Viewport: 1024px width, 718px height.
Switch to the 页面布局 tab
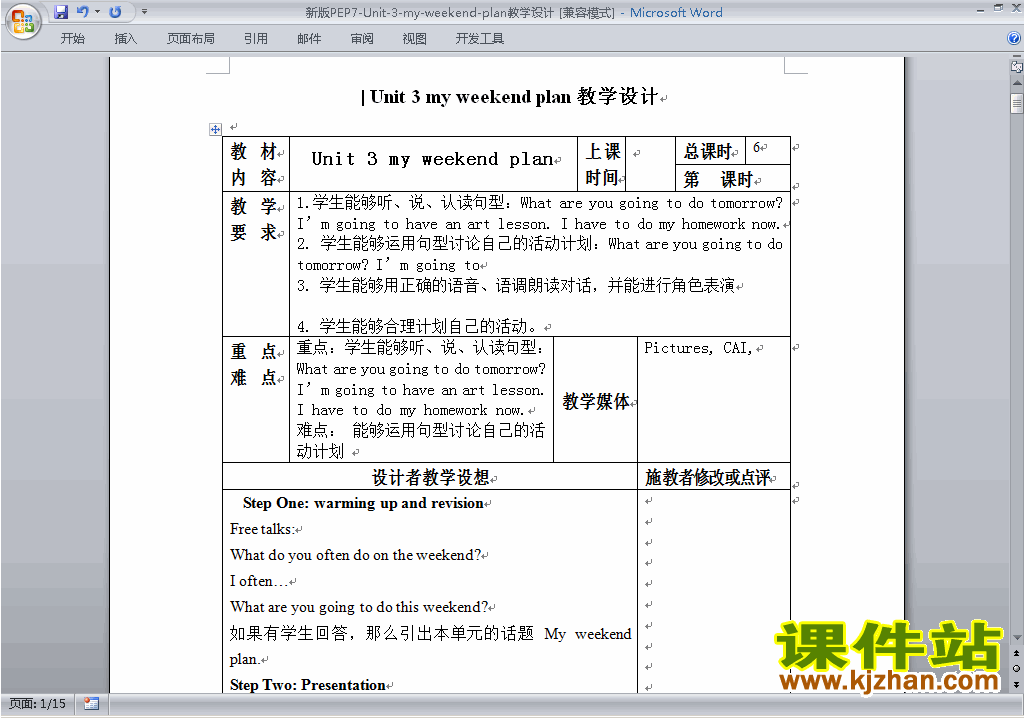coord(191,39)
